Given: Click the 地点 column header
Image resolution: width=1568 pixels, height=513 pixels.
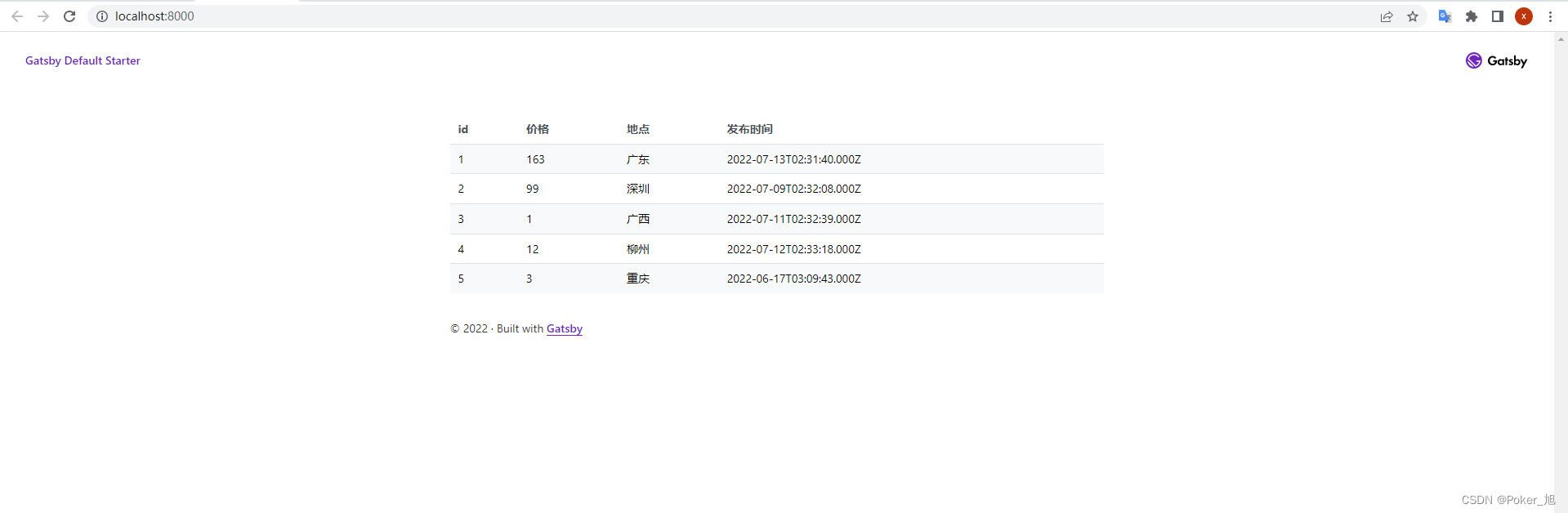Looking at the screenshot, I should 638,129.
